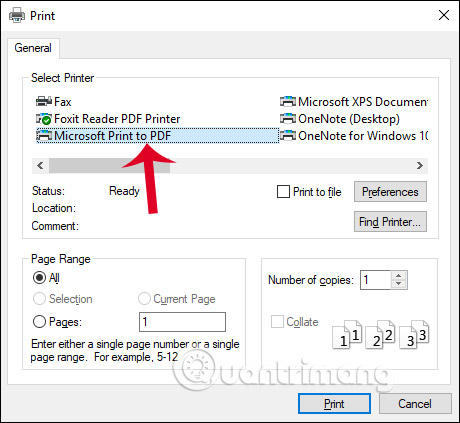Image resolution: width=460 pixels, height=423 pixels.
Task: Select the Current Page radio button
Action: point(144,299)
